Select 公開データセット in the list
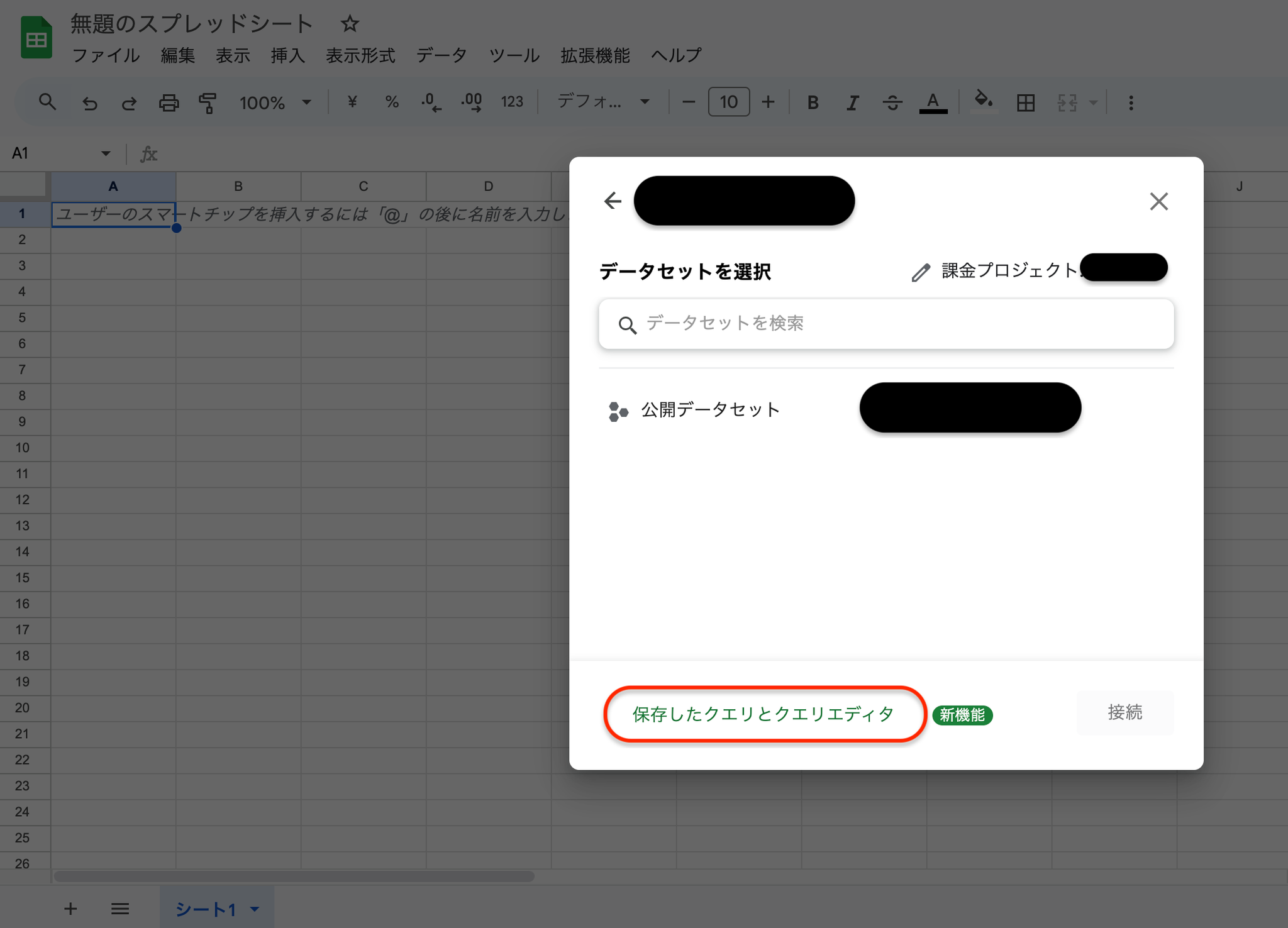 click(694, 410)
